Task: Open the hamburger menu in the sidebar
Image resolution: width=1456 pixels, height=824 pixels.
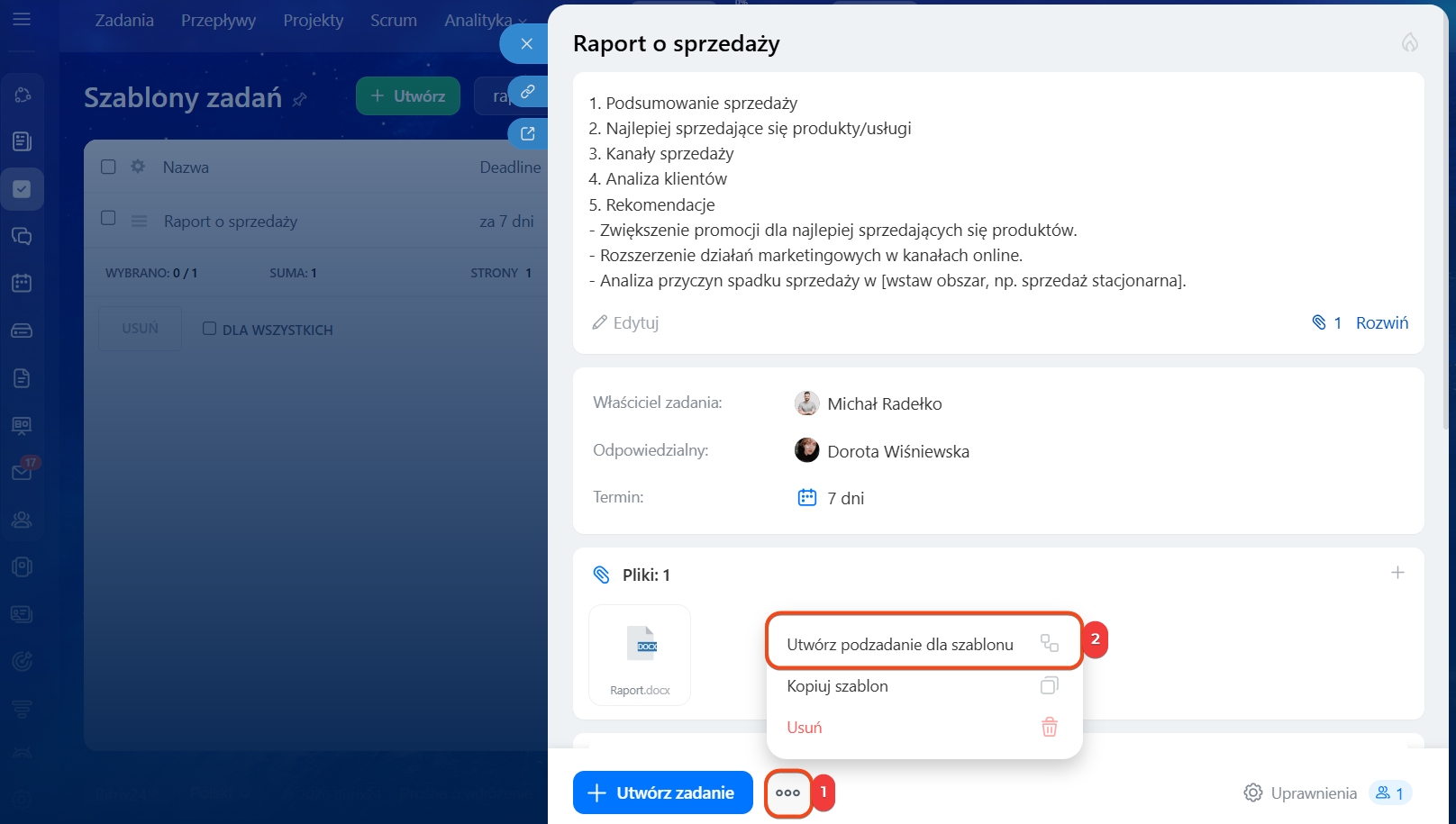Action: [x=22, y=19]
